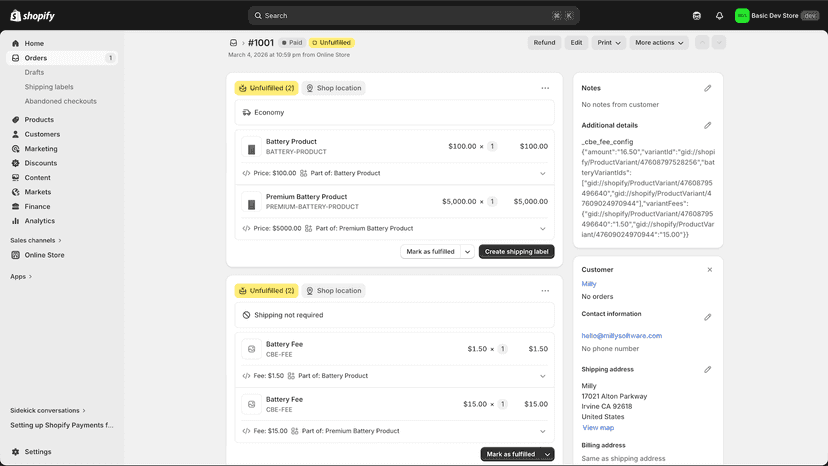Open Drafts under Orders
The width and height of the screenshot is (828, 466).
pyautogui.click(x=34, y=72)
